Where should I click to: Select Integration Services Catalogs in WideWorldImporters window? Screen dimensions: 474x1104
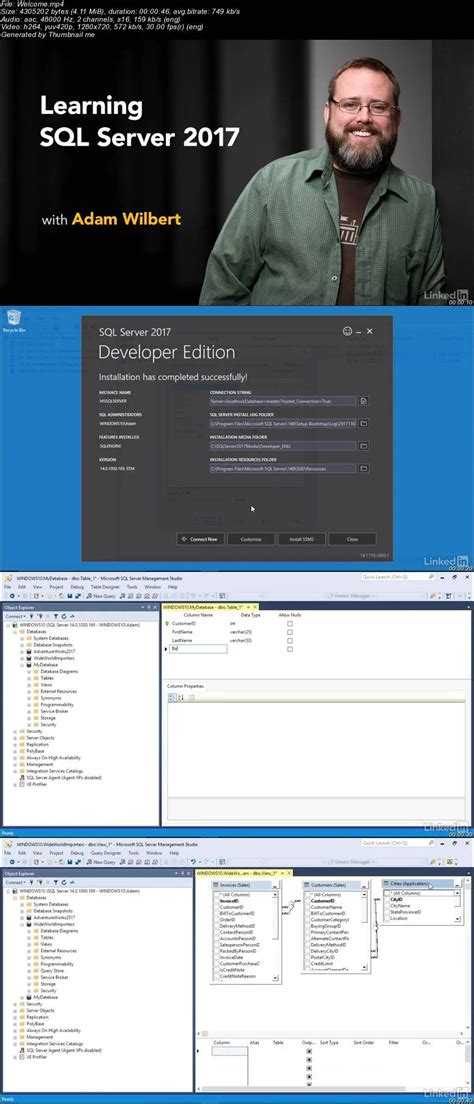[54, 1043]
